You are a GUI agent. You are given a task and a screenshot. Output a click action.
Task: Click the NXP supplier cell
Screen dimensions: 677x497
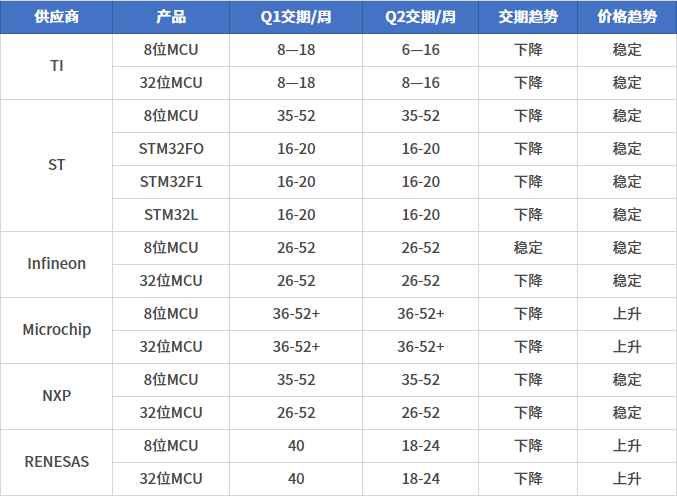57,396
